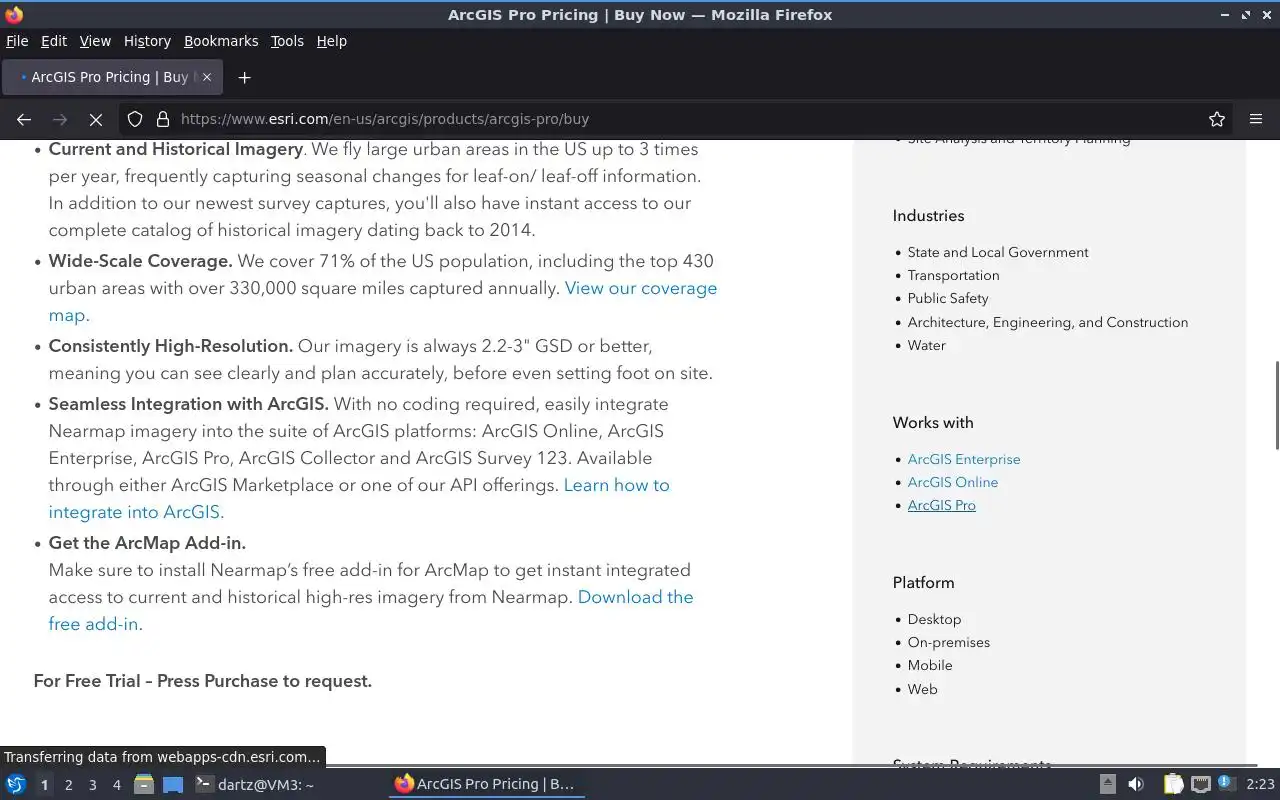Click 'Wide-Scale Coverage.' bold text
The width and height of the screenshot is (1280, 800).
(x=141, y=261)
